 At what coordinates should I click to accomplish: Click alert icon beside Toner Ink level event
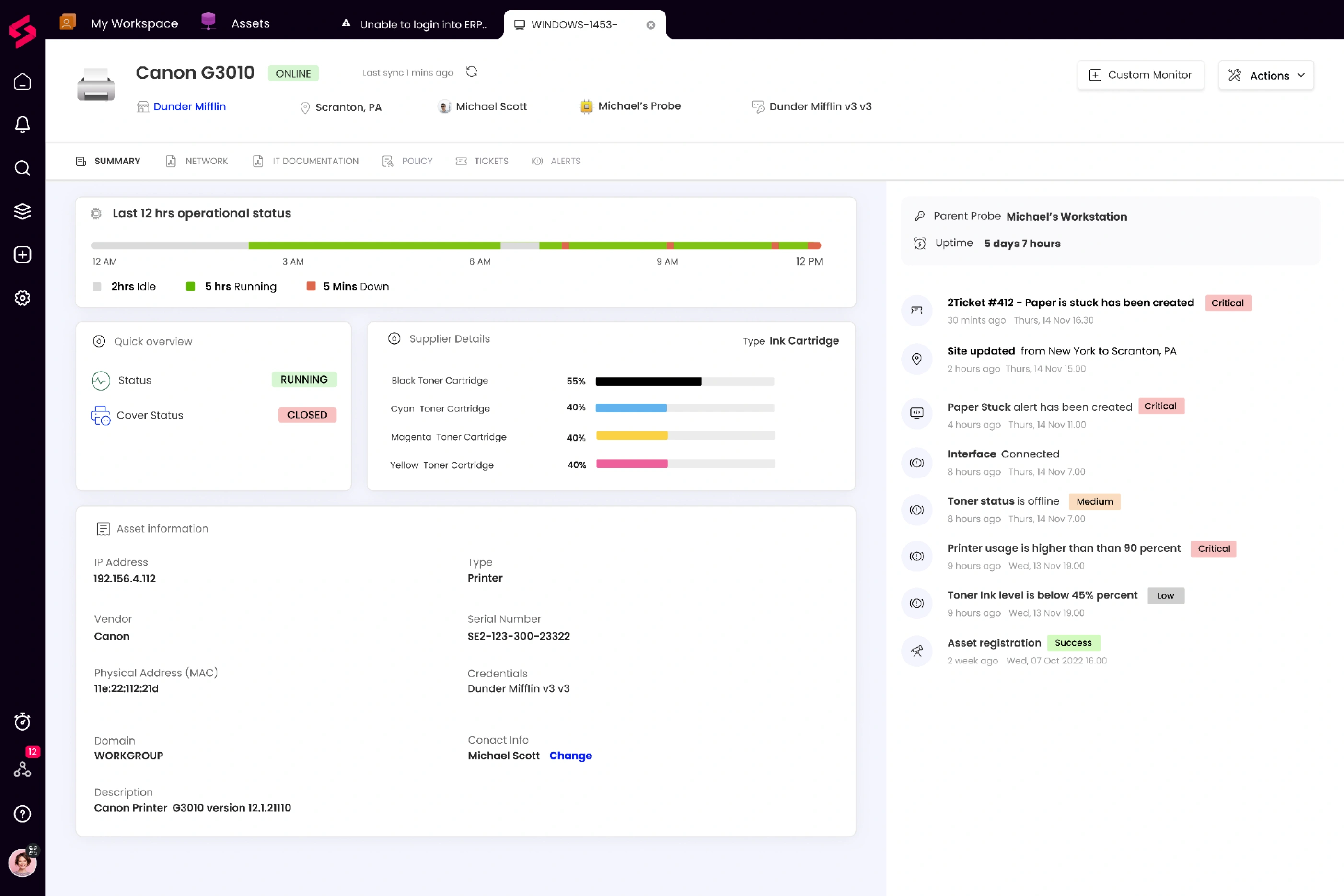click(917, 603)
